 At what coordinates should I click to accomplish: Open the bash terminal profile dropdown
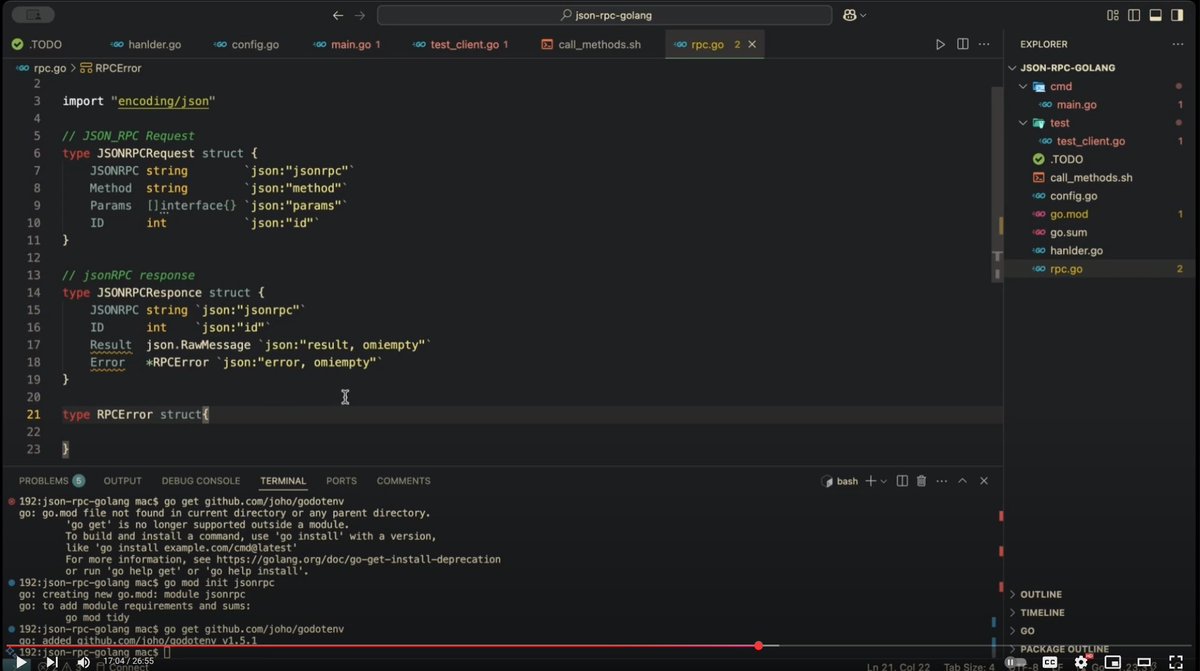(883, 481)
